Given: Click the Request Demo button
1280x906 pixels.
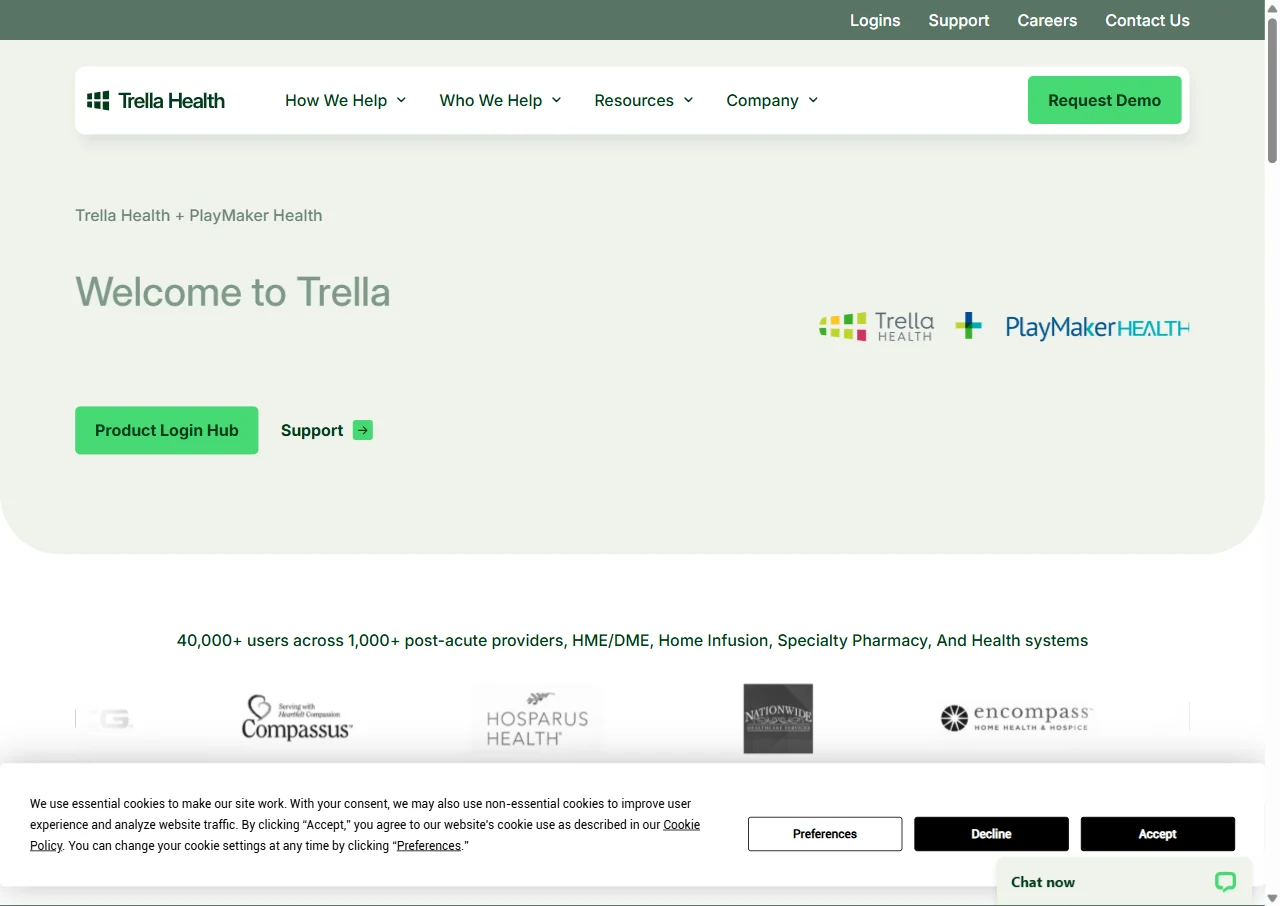Looking at the screenshot, I should [1104, 100].
